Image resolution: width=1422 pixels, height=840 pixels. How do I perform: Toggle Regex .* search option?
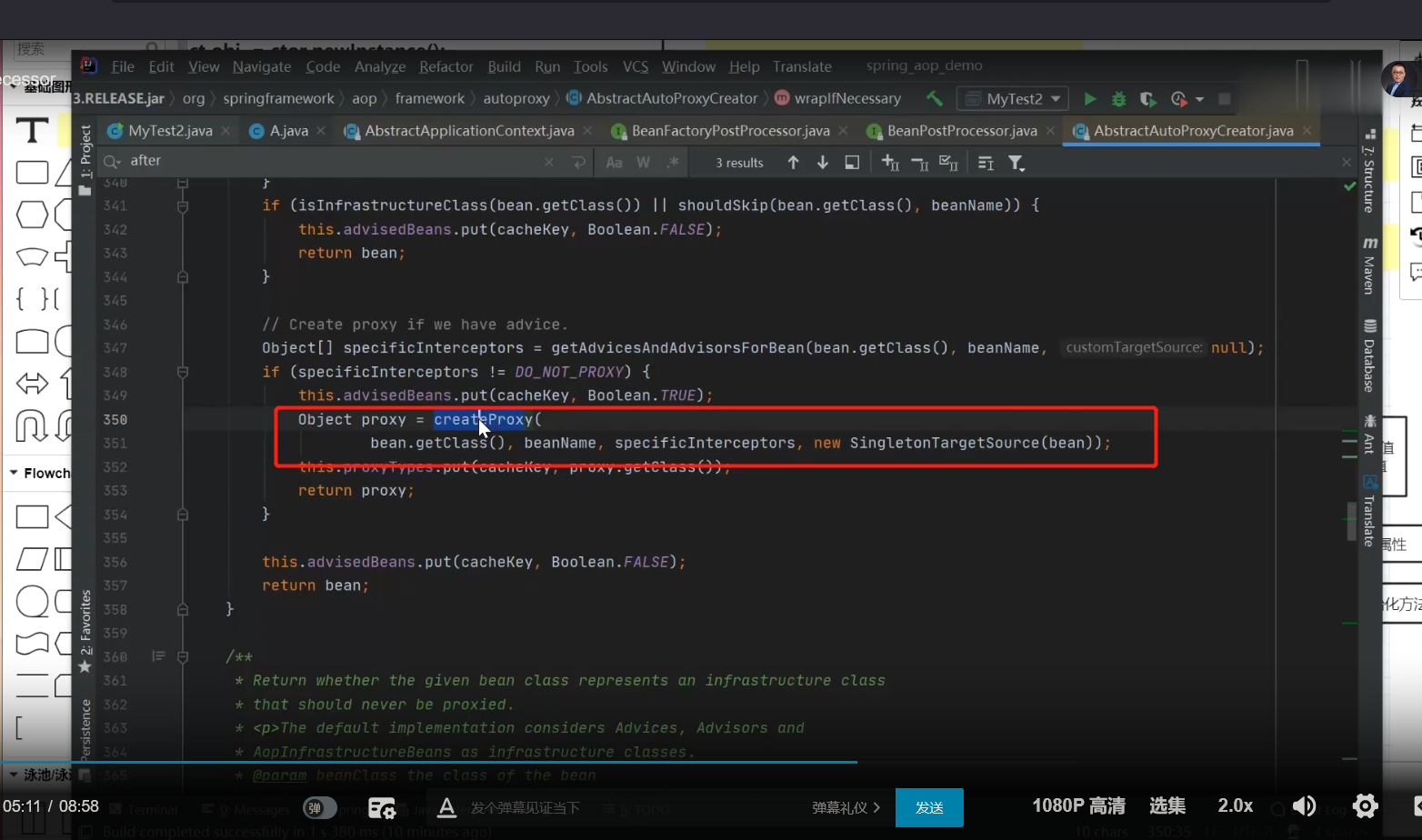[x=673, y=163]
